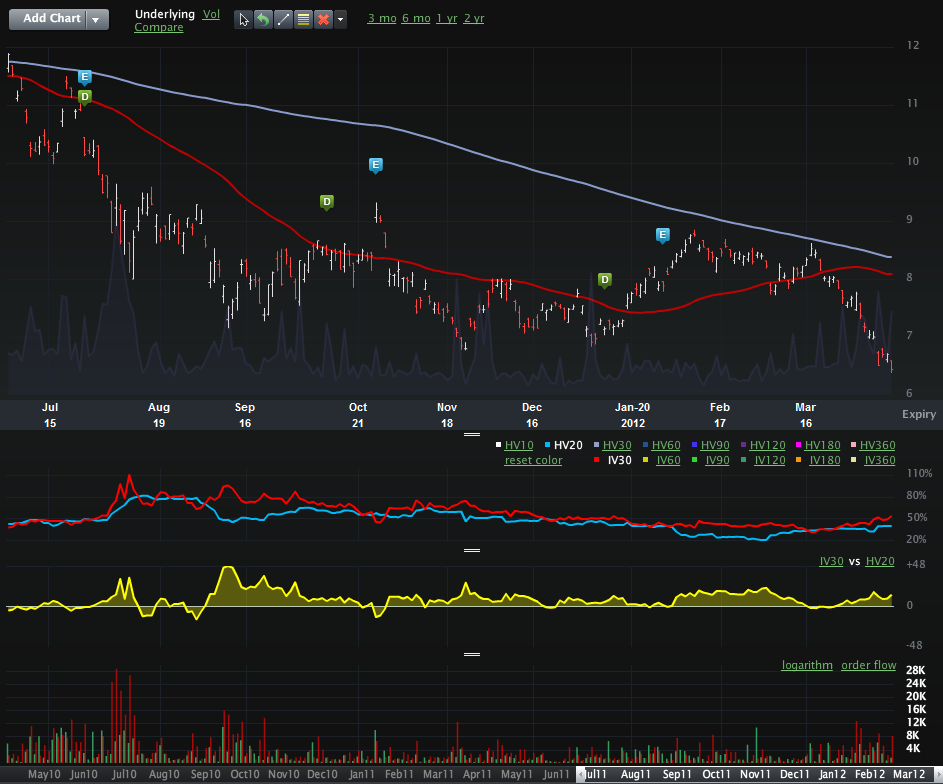Toggle the HV120 volatility series
Image resolution: width=943 pixels, height=784 pixels.
point(767,445)
